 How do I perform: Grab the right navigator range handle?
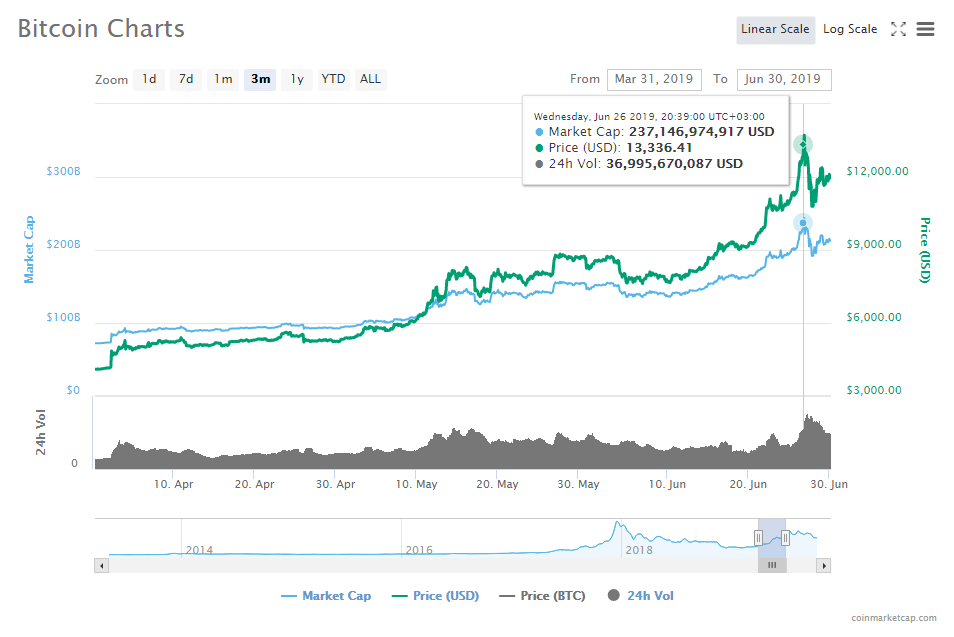pyautogui.click(x=786, y=538)
